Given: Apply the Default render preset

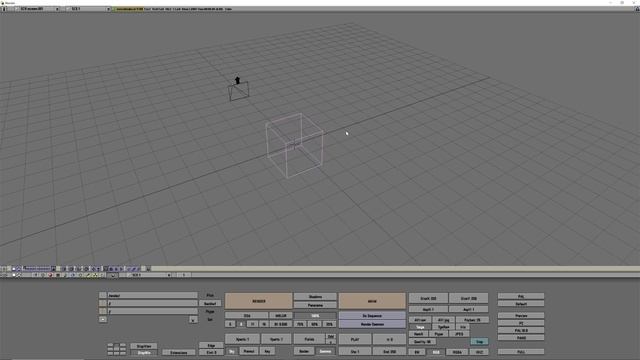Looking at the screenshot, I should (x=521, y=304).
